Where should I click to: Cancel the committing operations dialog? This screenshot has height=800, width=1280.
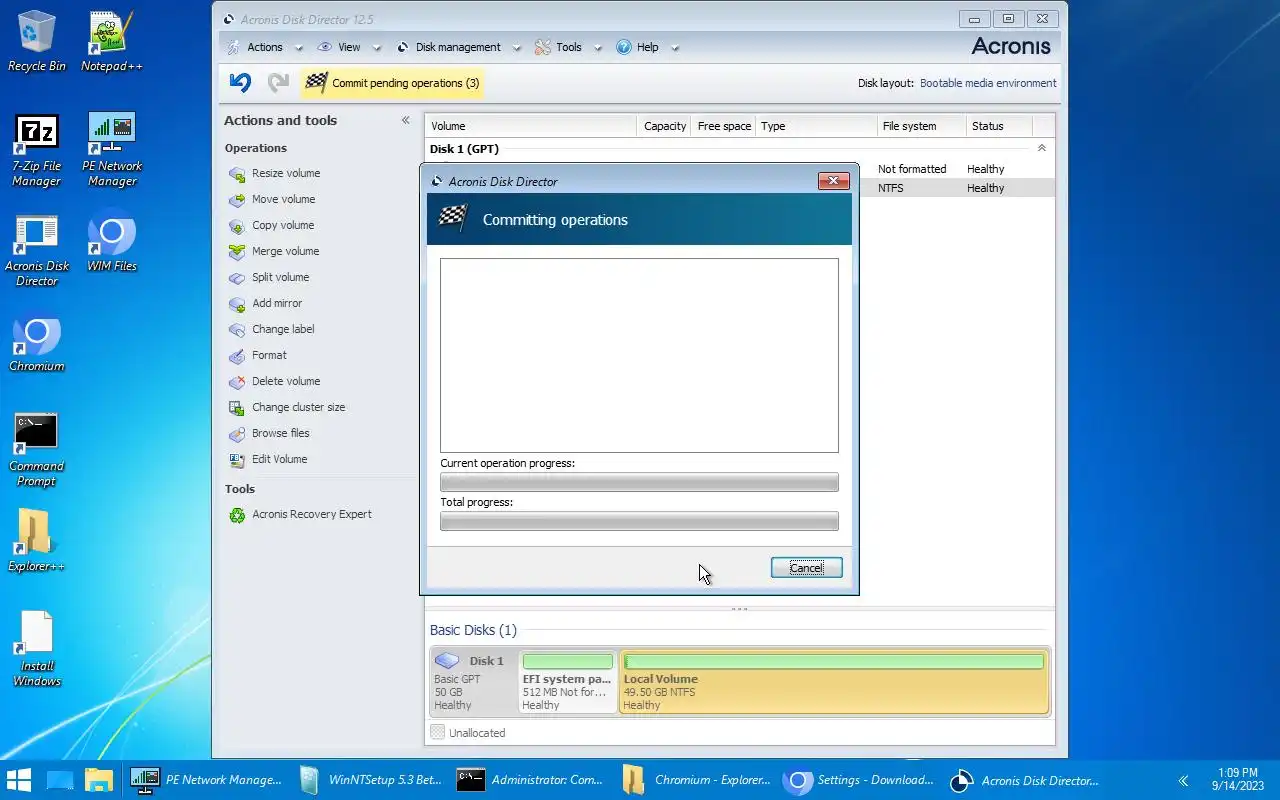coord(807,567)
